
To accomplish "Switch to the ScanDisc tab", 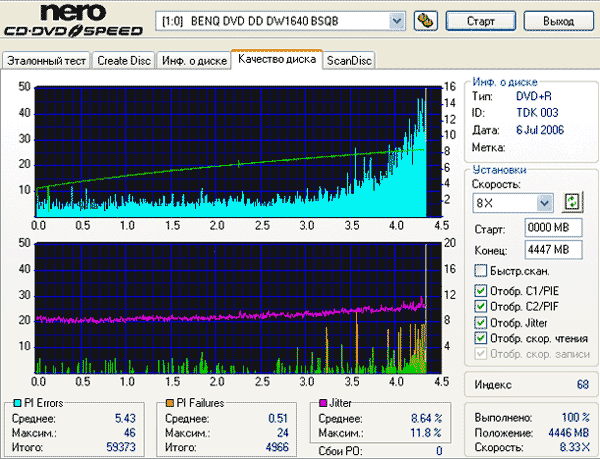I will click(x=349, y=61).
